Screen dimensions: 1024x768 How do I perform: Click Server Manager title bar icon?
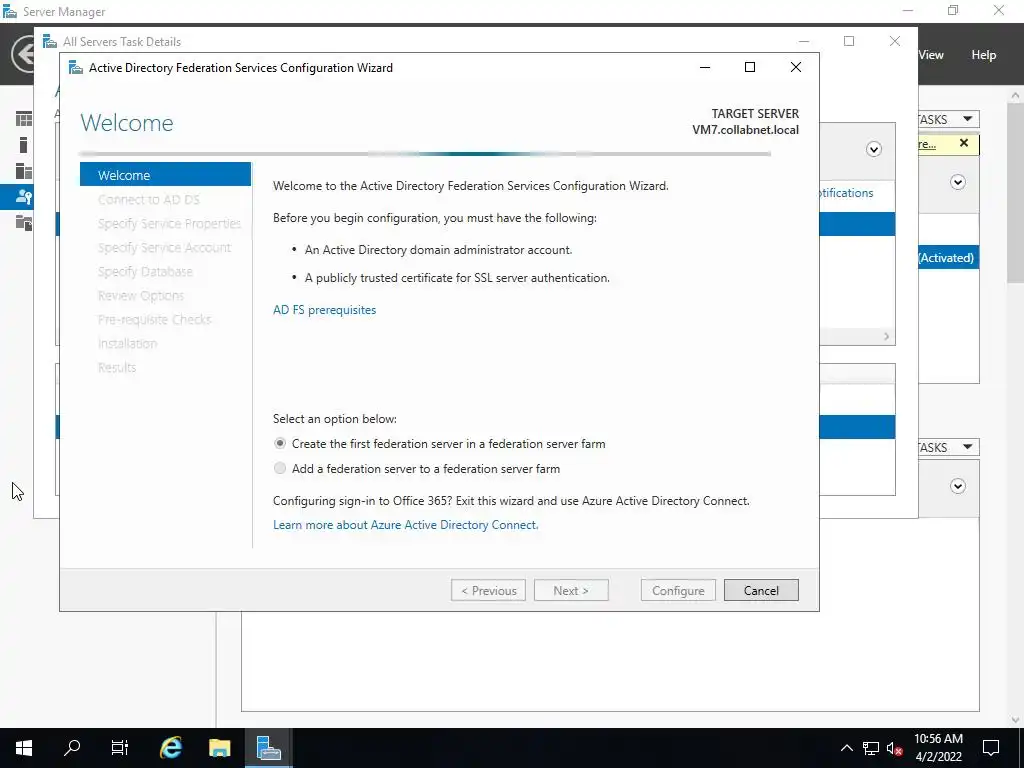pyautogui.click(x=10, y=11)
